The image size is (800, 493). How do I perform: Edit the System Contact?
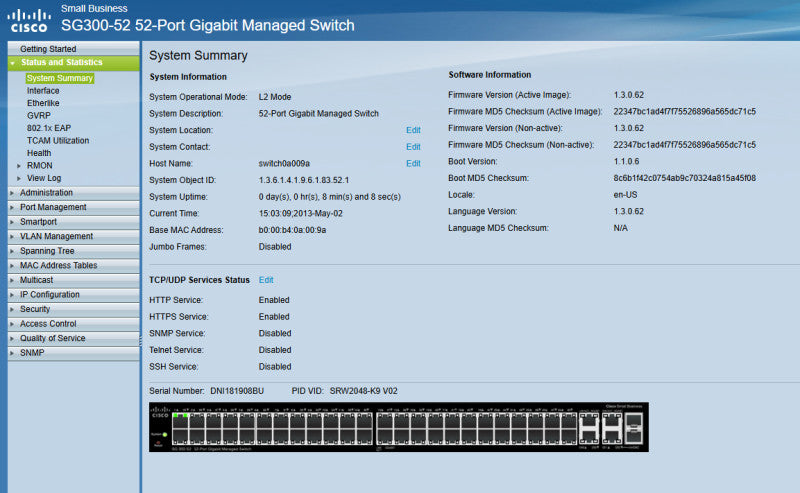pos(413,147)
